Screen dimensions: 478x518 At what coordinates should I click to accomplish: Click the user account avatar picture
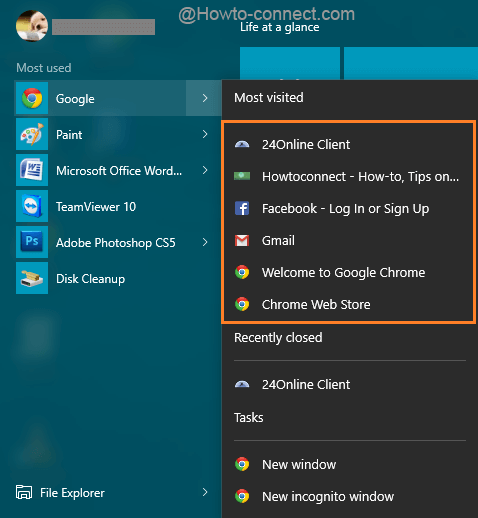32,26
